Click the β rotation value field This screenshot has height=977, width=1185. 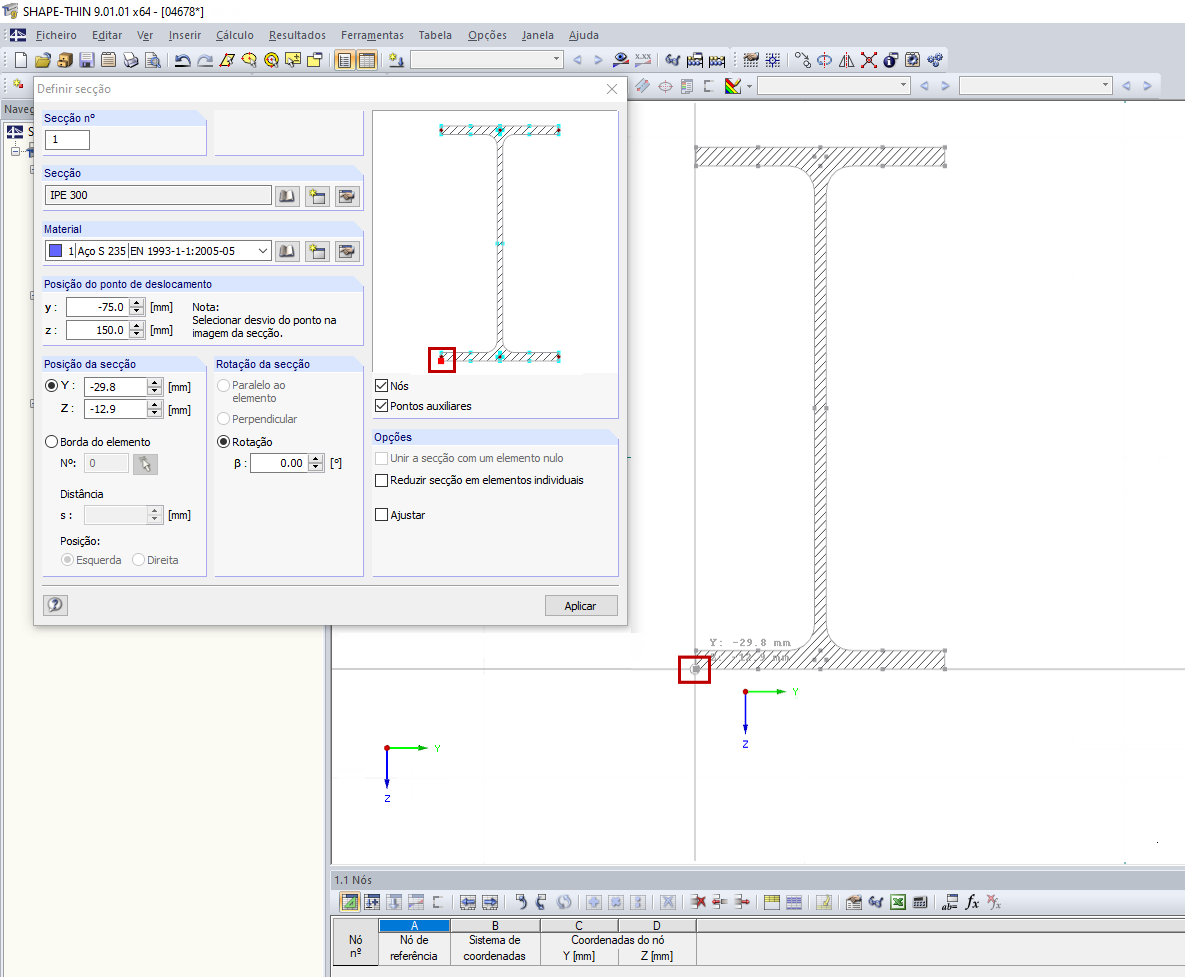[280, 463]
